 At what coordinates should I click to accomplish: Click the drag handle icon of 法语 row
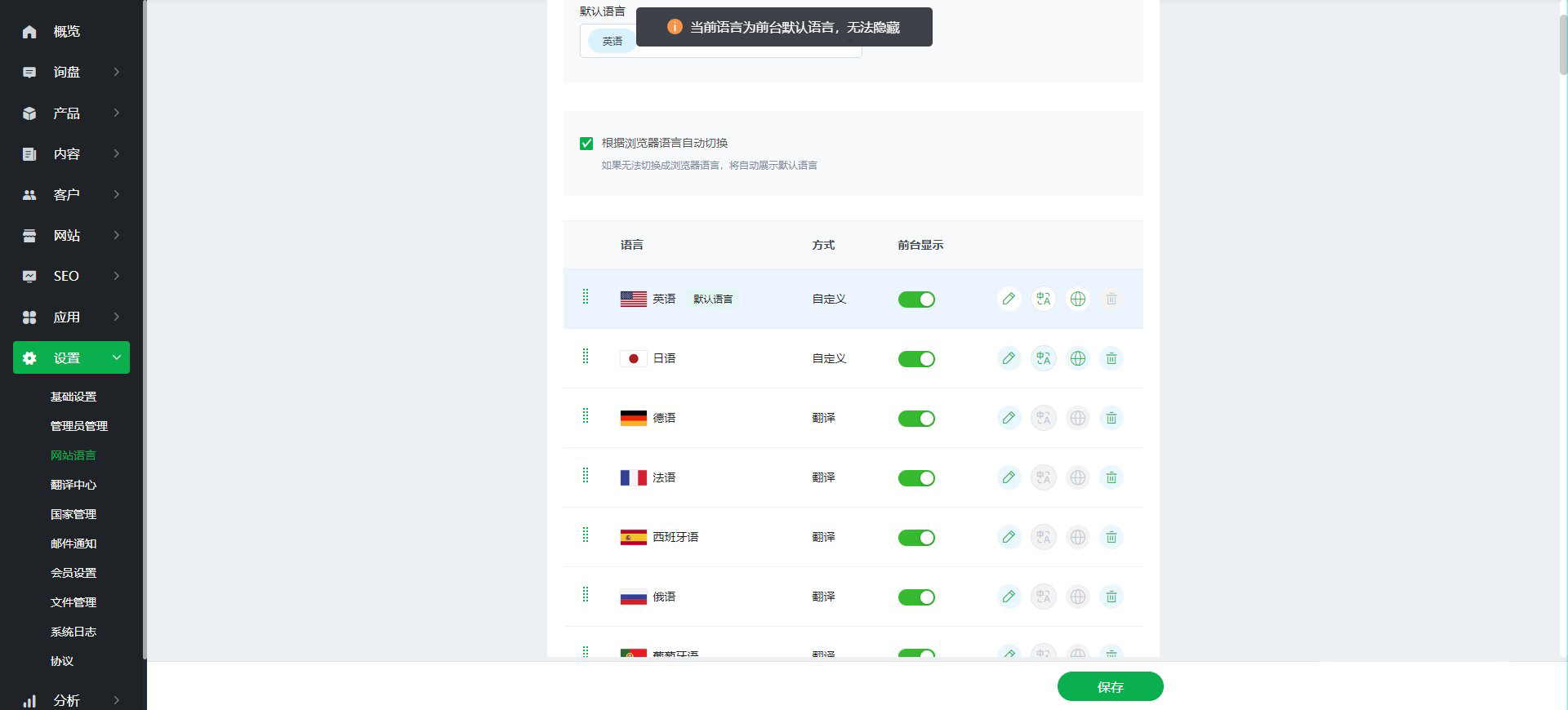pos(586,475)
